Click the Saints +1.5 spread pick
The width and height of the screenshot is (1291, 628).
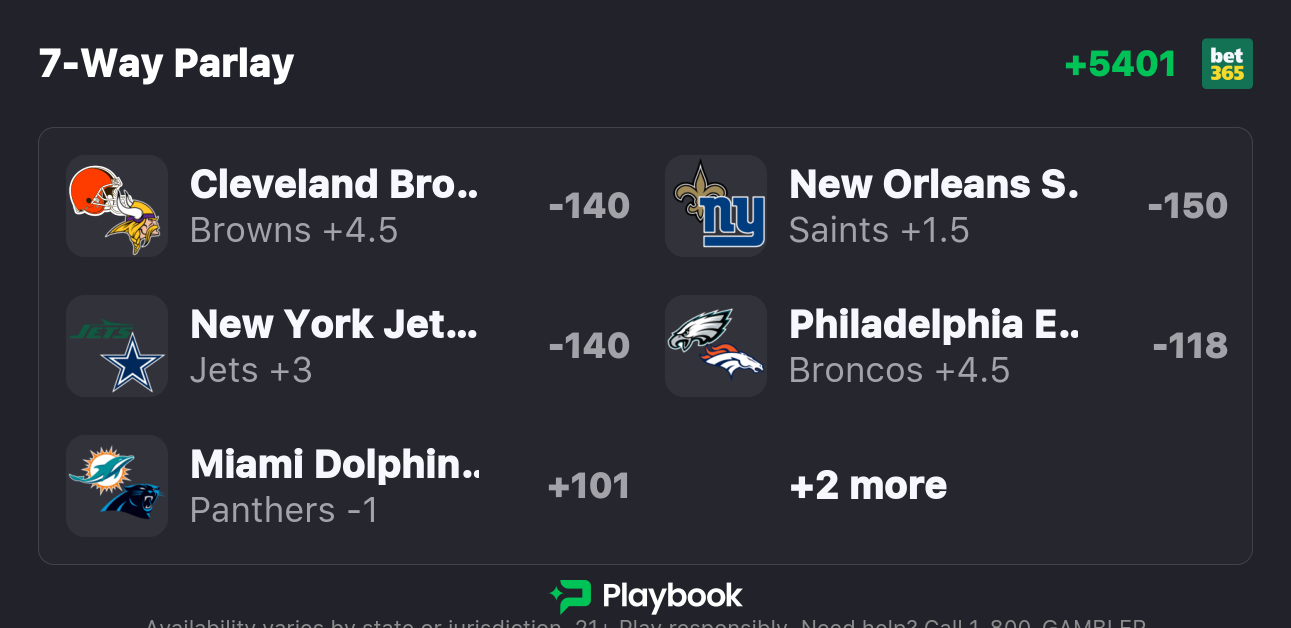[x=879, y=231]
